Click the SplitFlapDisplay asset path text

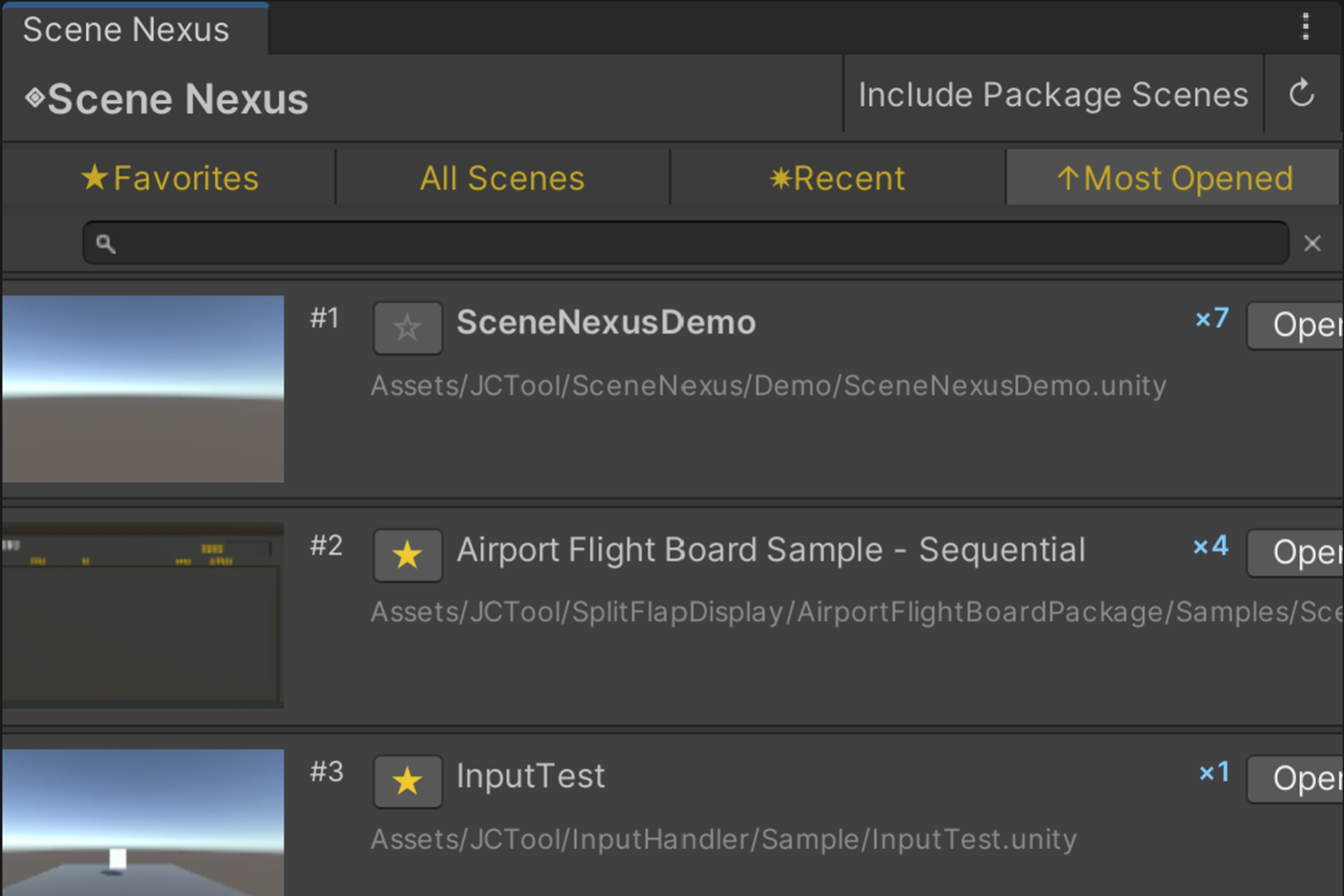tap(857, 612)
